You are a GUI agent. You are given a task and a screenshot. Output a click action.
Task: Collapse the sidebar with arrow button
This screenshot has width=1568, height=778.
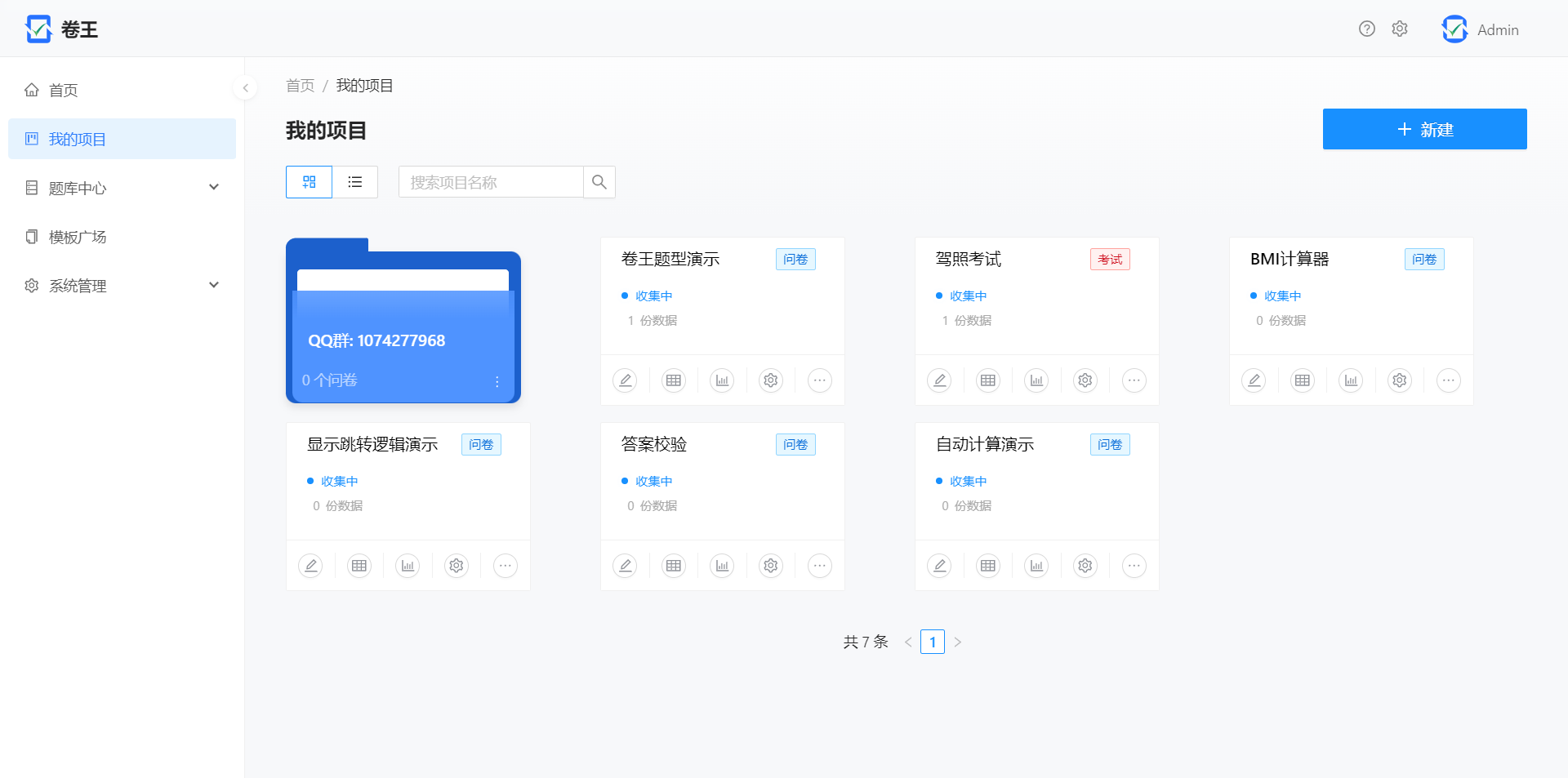pyautogui.click(x=245, y=88)
